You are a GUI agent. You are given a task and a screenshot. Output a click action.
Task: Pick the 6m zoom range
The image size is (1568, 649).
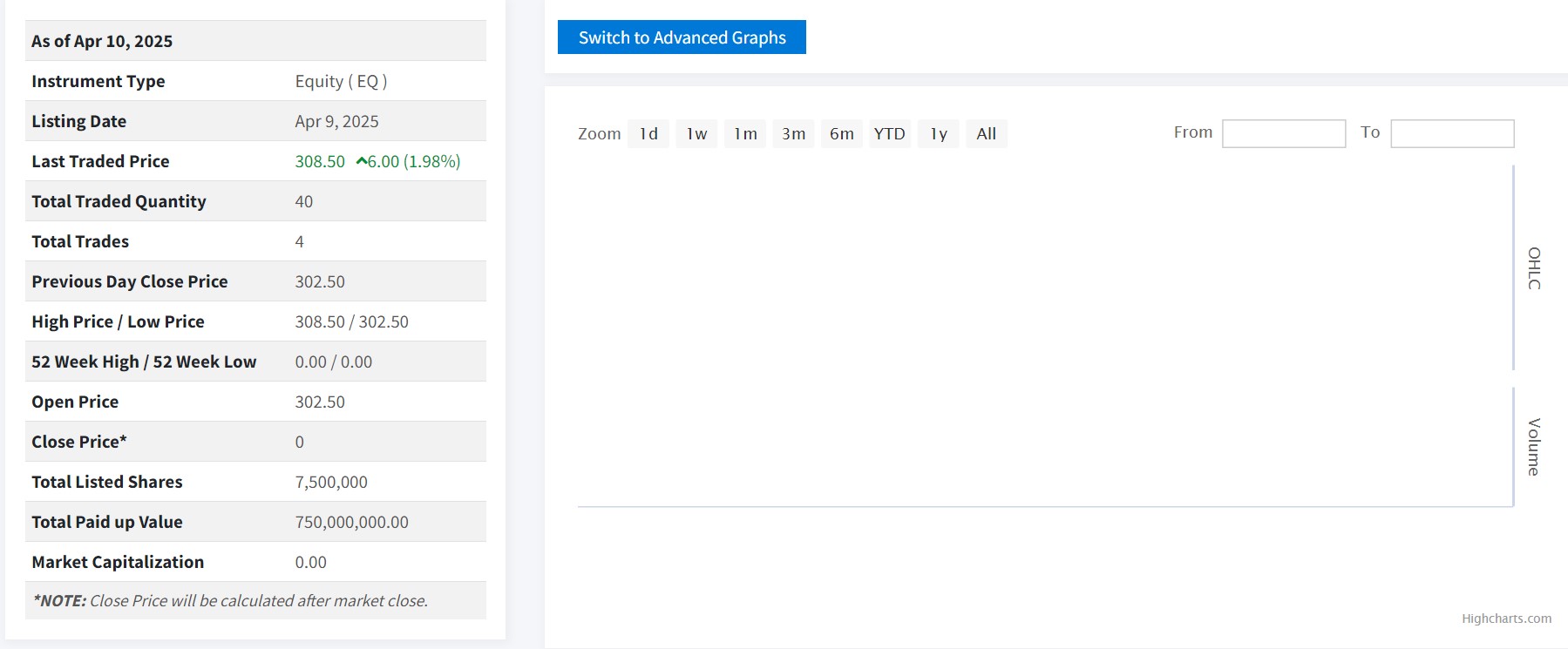click(841, 133)
